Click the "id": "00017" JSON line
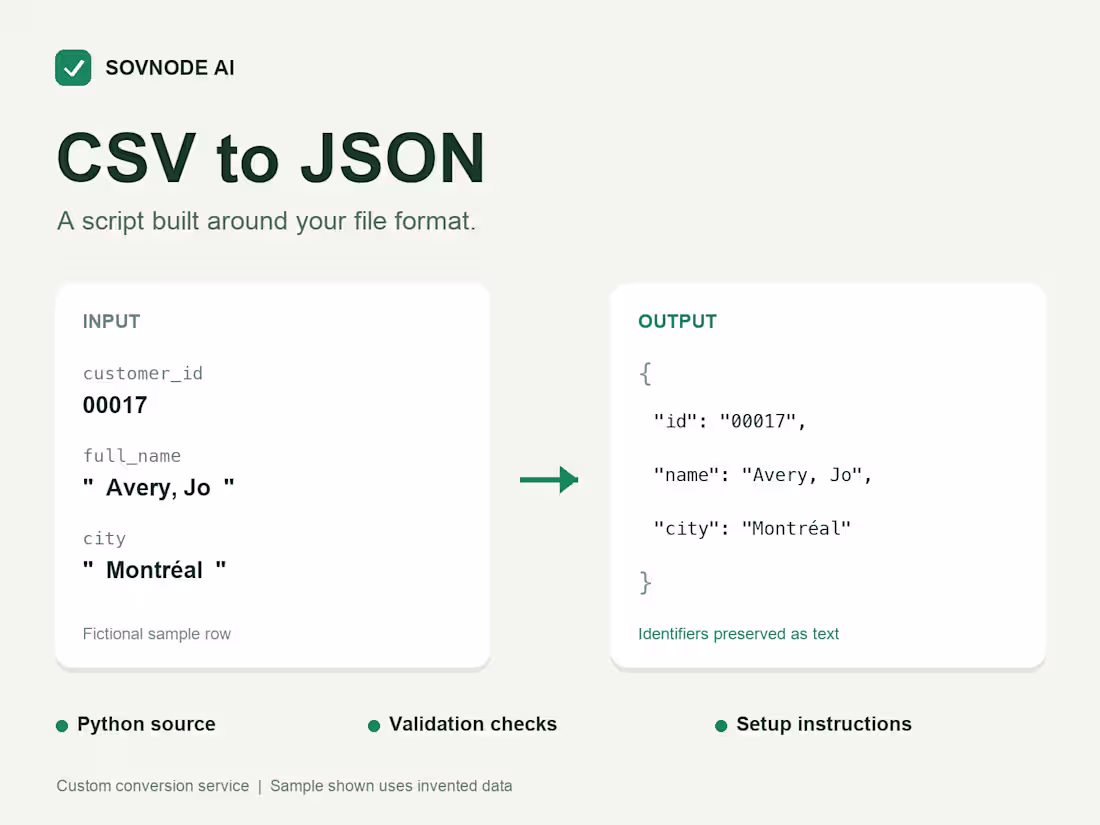Viewport: 1100px width, 825px height. pyautogui.click(x=730, y=421)
